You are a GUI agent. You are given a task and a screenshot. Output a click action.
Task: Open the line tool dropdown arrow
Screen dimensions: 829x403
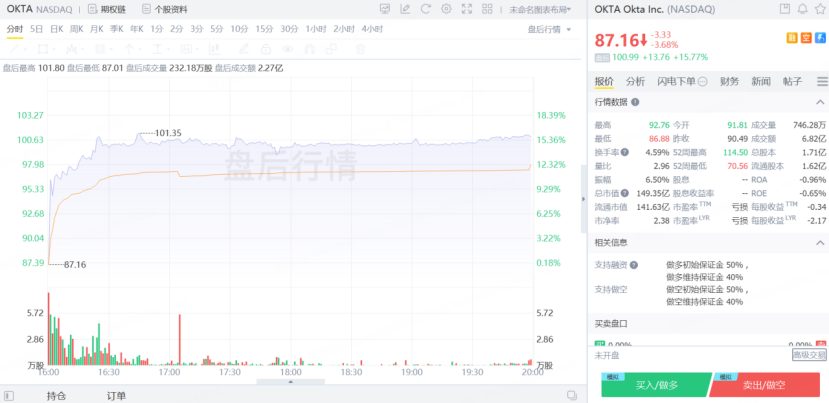tap(25, 49)
